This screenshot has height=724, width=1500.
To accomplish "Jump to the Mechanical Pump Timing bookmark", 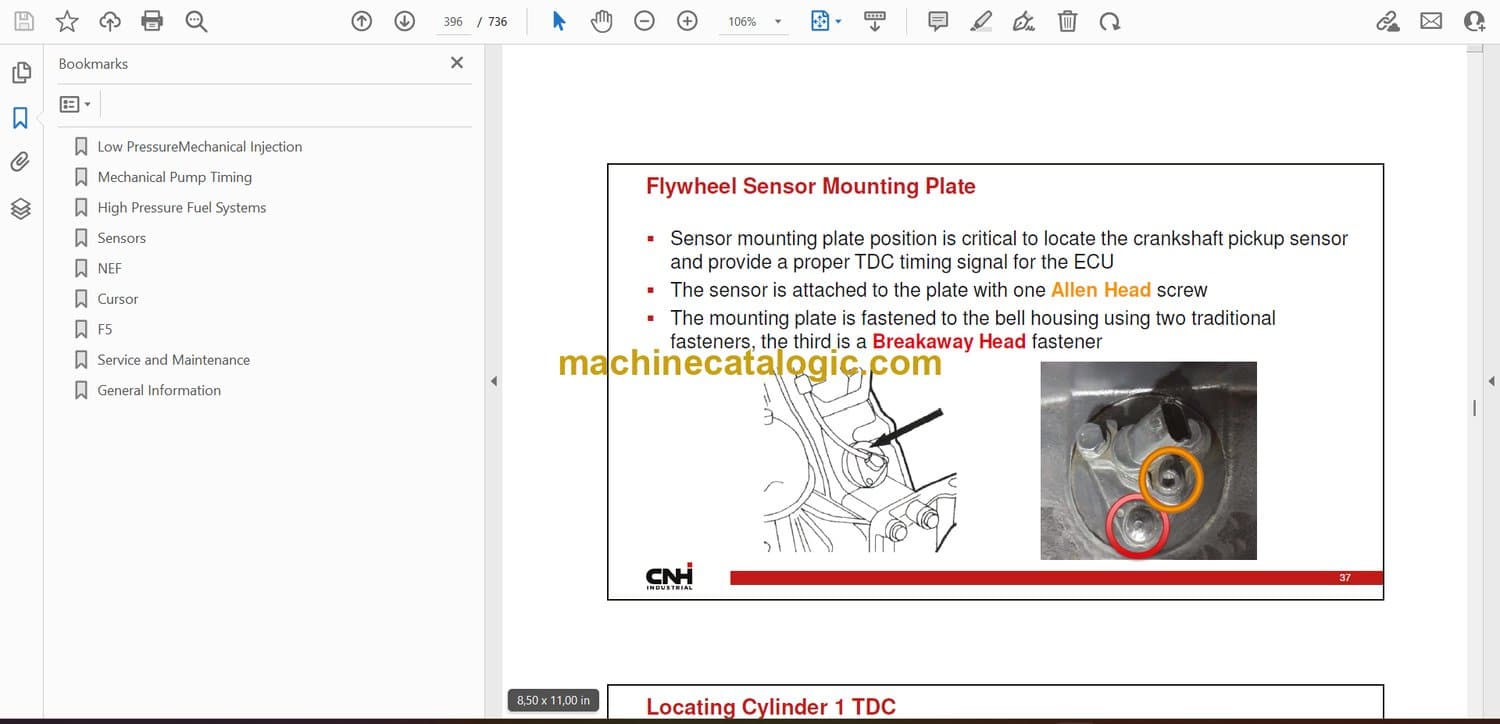I will (175, 177).
